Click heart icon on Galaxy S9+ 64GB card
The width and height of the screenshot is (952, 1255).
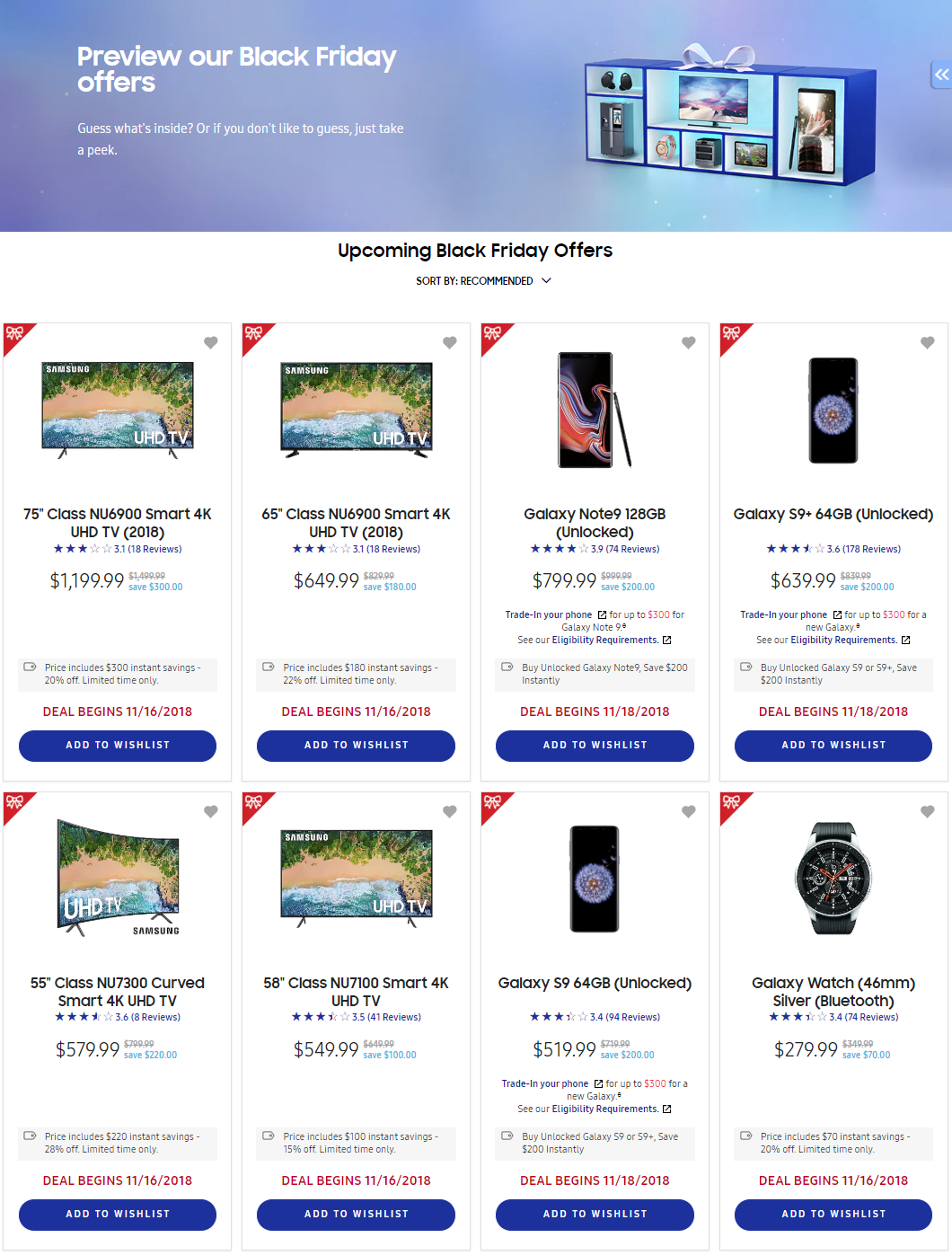(928, 342)
